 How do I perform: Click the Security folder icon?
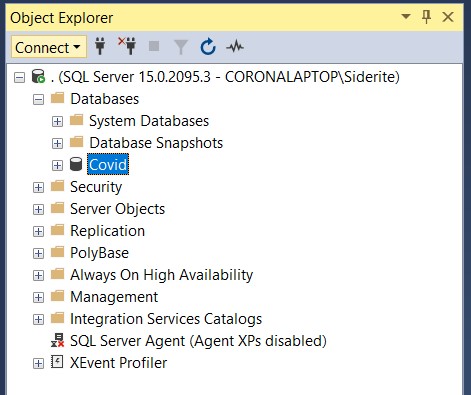tap(57, 186)
